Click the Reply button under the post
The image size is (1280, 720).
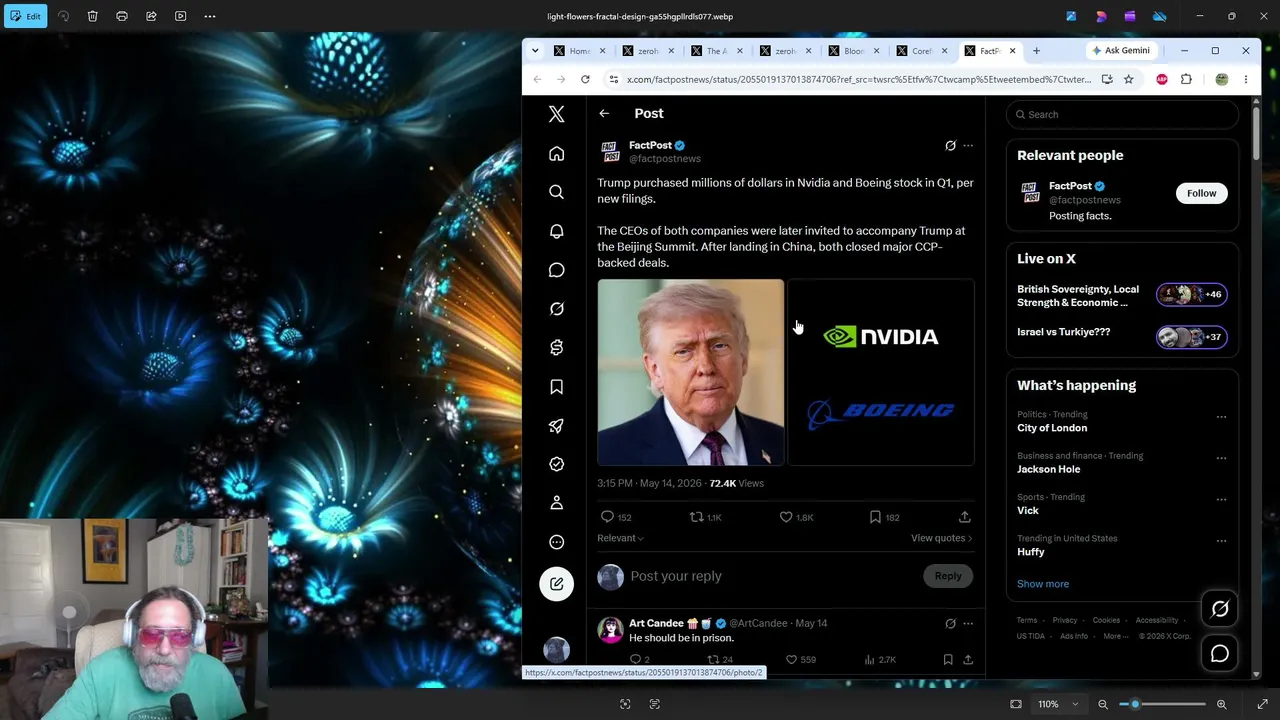948,576
